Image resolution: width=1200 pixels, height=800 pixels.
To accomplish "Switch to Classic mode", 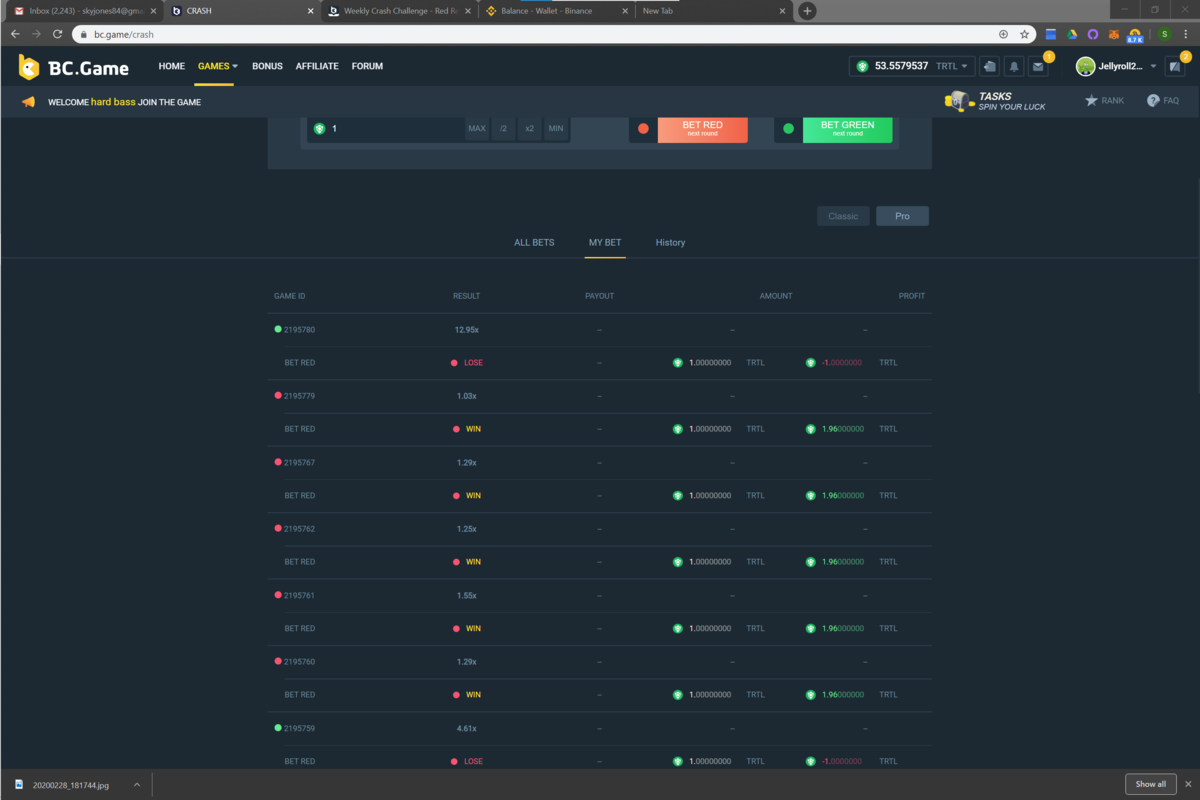I will point(843,216).
